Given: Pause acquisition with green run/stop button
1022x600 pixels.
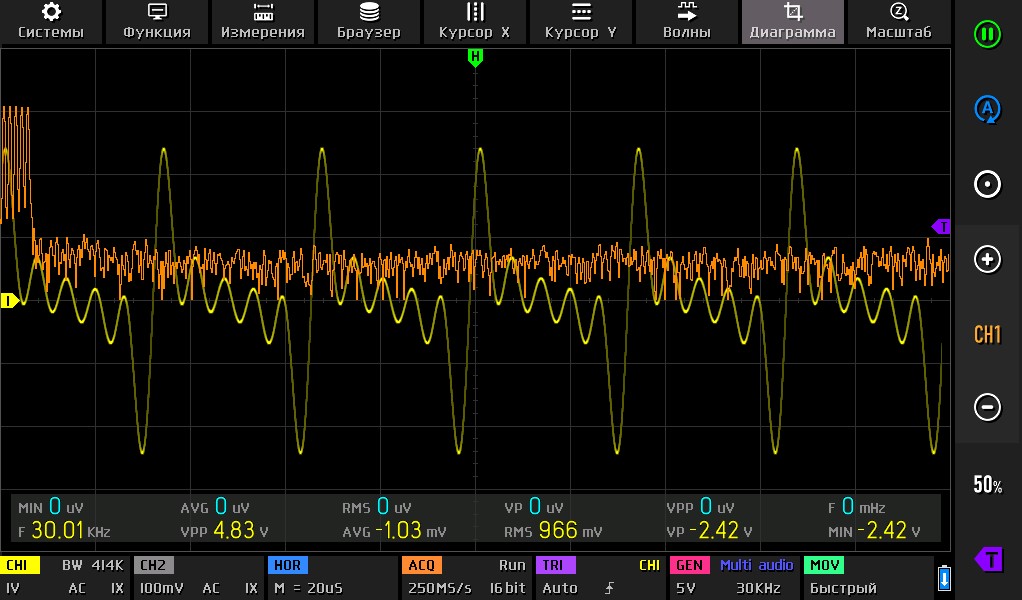Looking at the screenshot, I should (x=987, y=34).
